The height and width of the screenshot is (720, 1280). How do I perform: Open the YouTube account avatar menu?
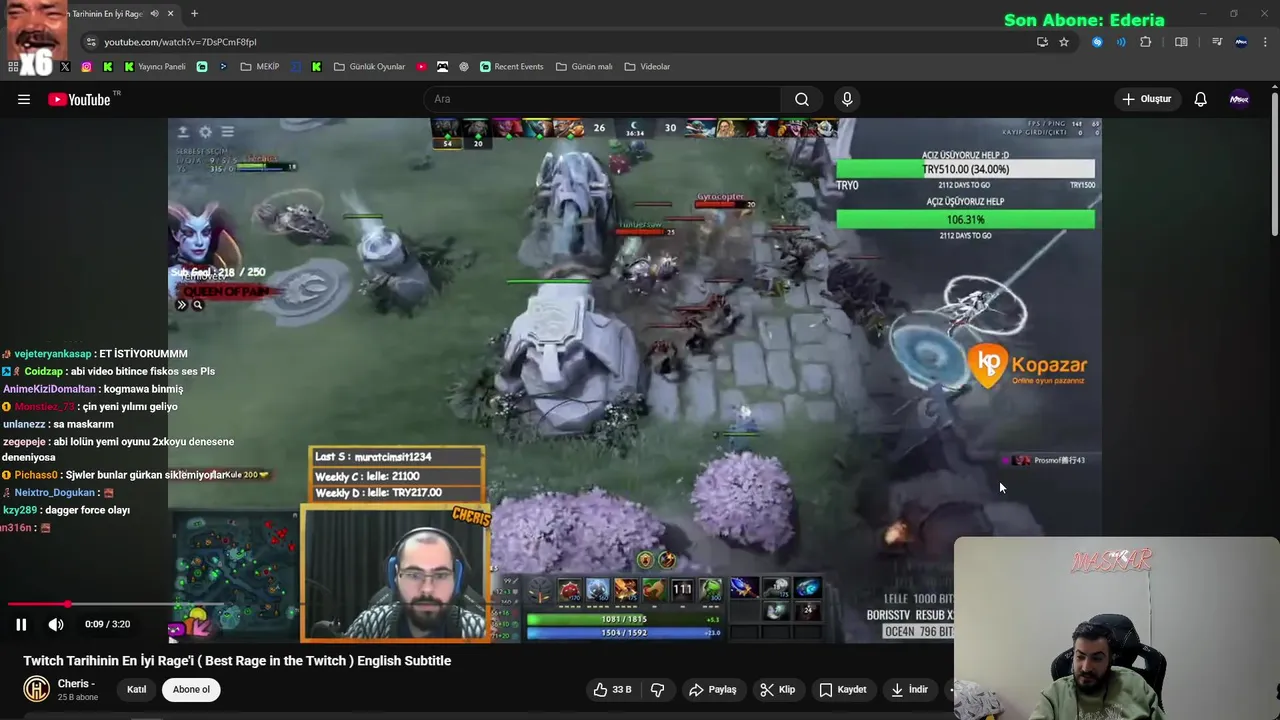[1239, 99]
